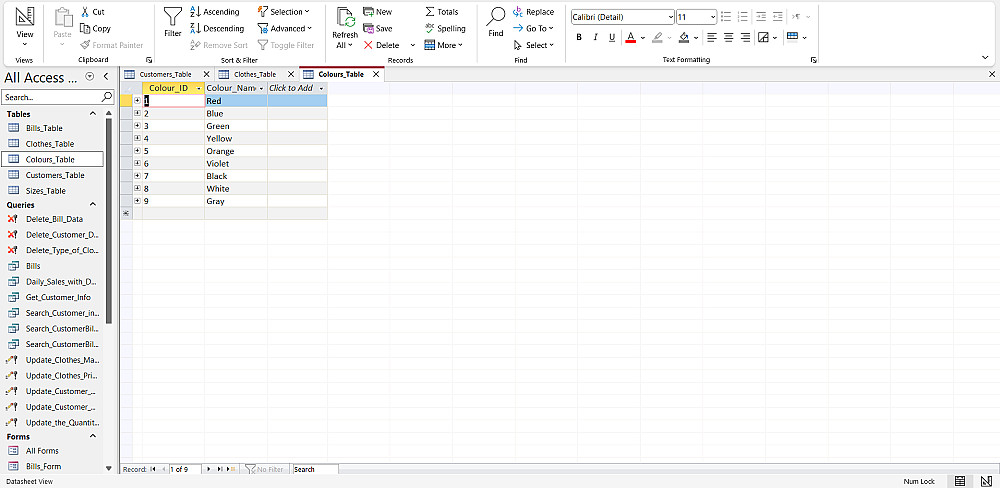This screenshot has width=1000, height=488.
Task: Switch to Design View status icon
Action: [x=986, y=481]
